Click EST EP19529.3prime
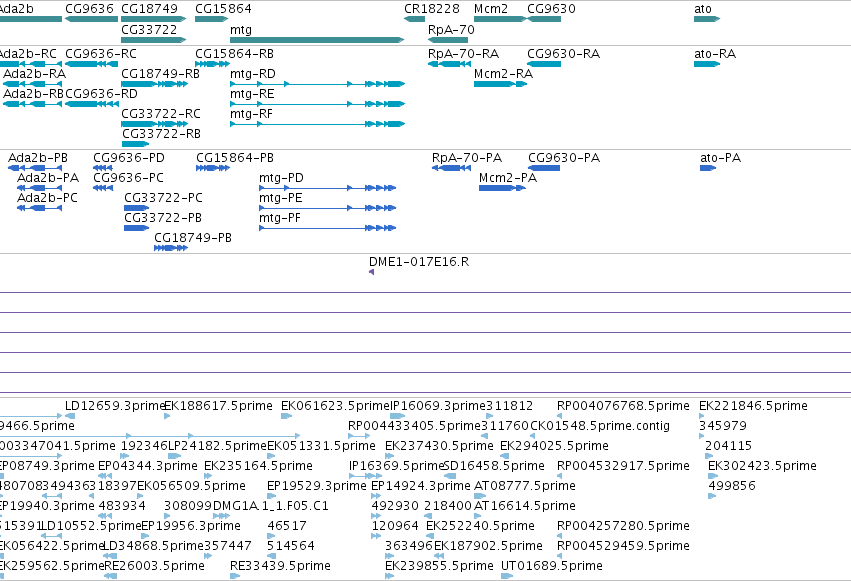The height and width of the screenshot is (581, 851). coord(271,496)
